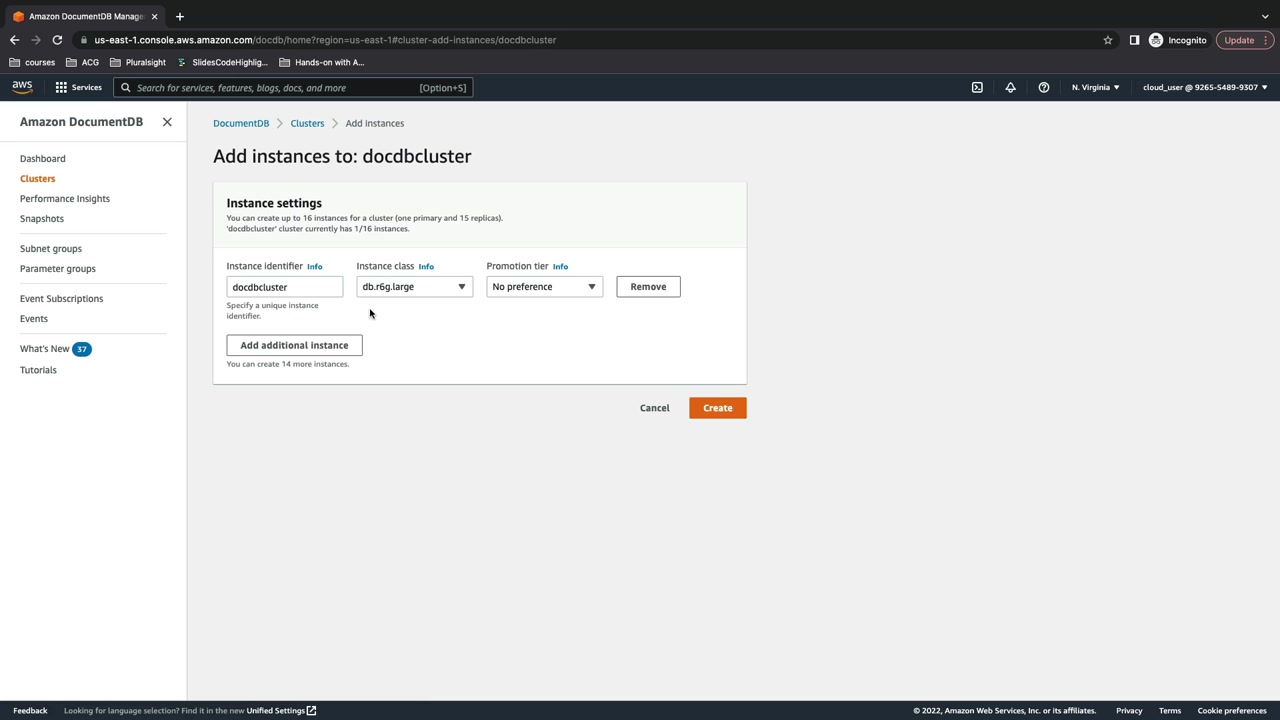Click the Incognito profile icon
1280x720 pixels.
(1156, 40)
